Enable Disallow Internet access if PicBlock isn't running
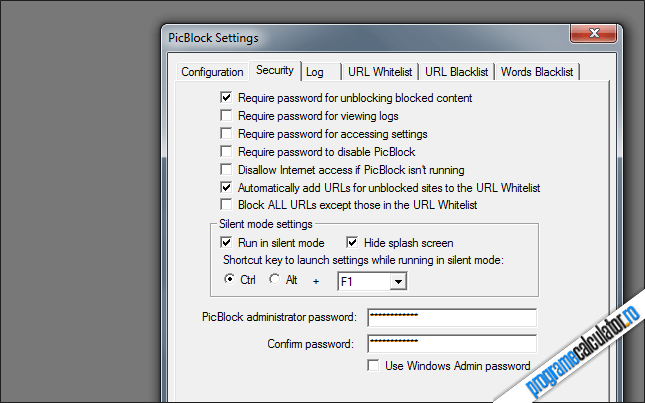Viewport: 645px width, 403px height. [x=226, y=169]
